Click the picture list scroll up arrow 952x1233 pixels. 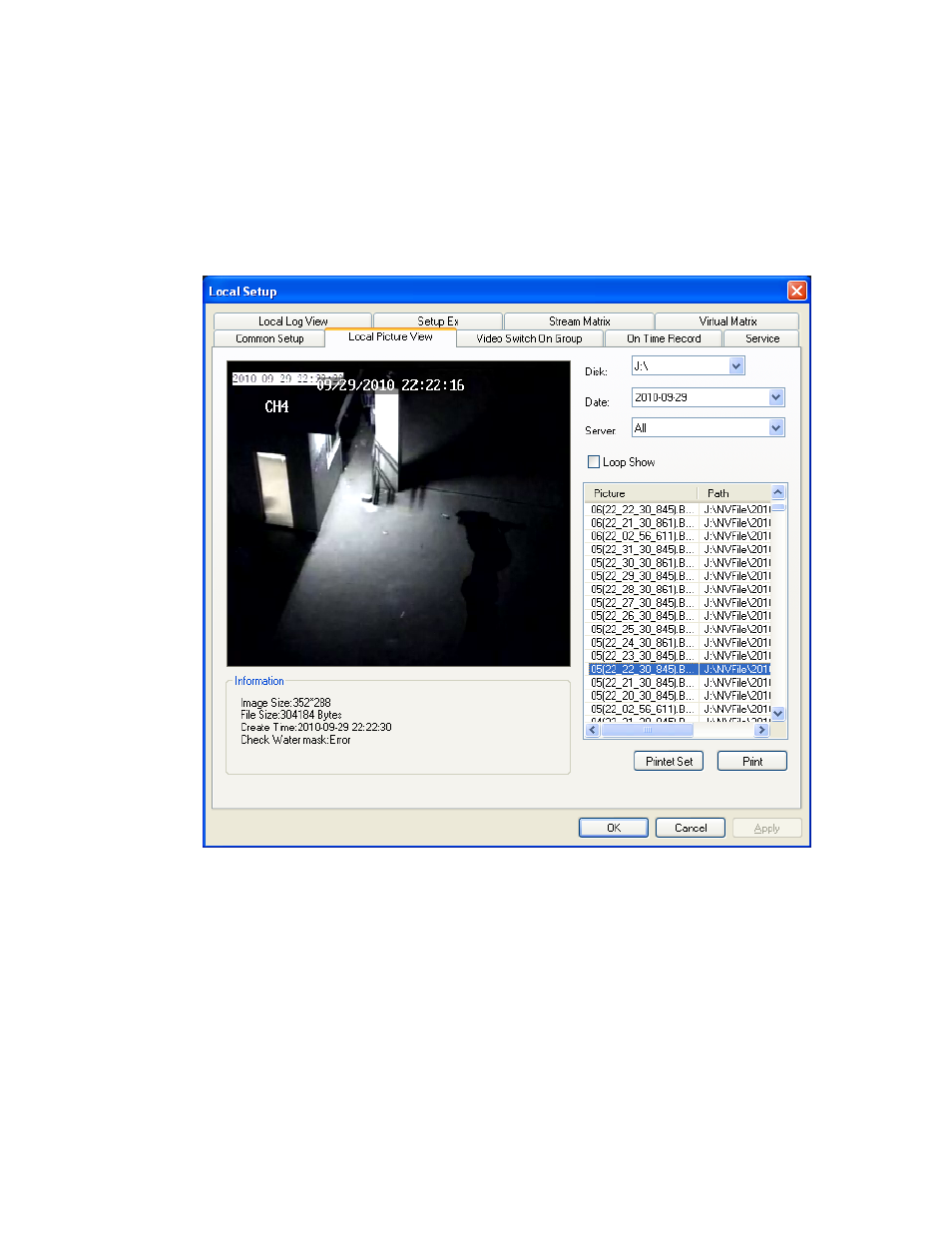coord(778,492)
